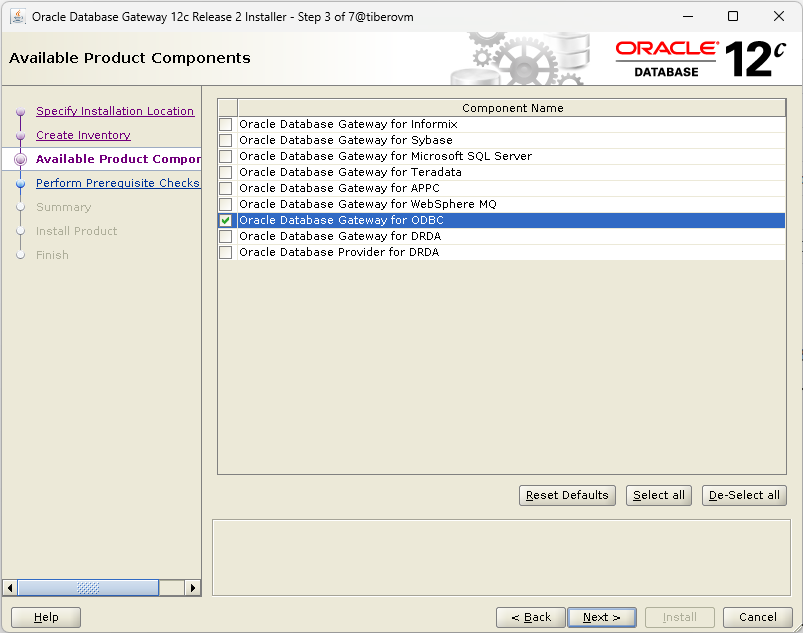Select row text Oracle Database Provider for DRDA
The height and width of the screenshot is (633, 803).
pyautogui.click(x=339, y=252)
